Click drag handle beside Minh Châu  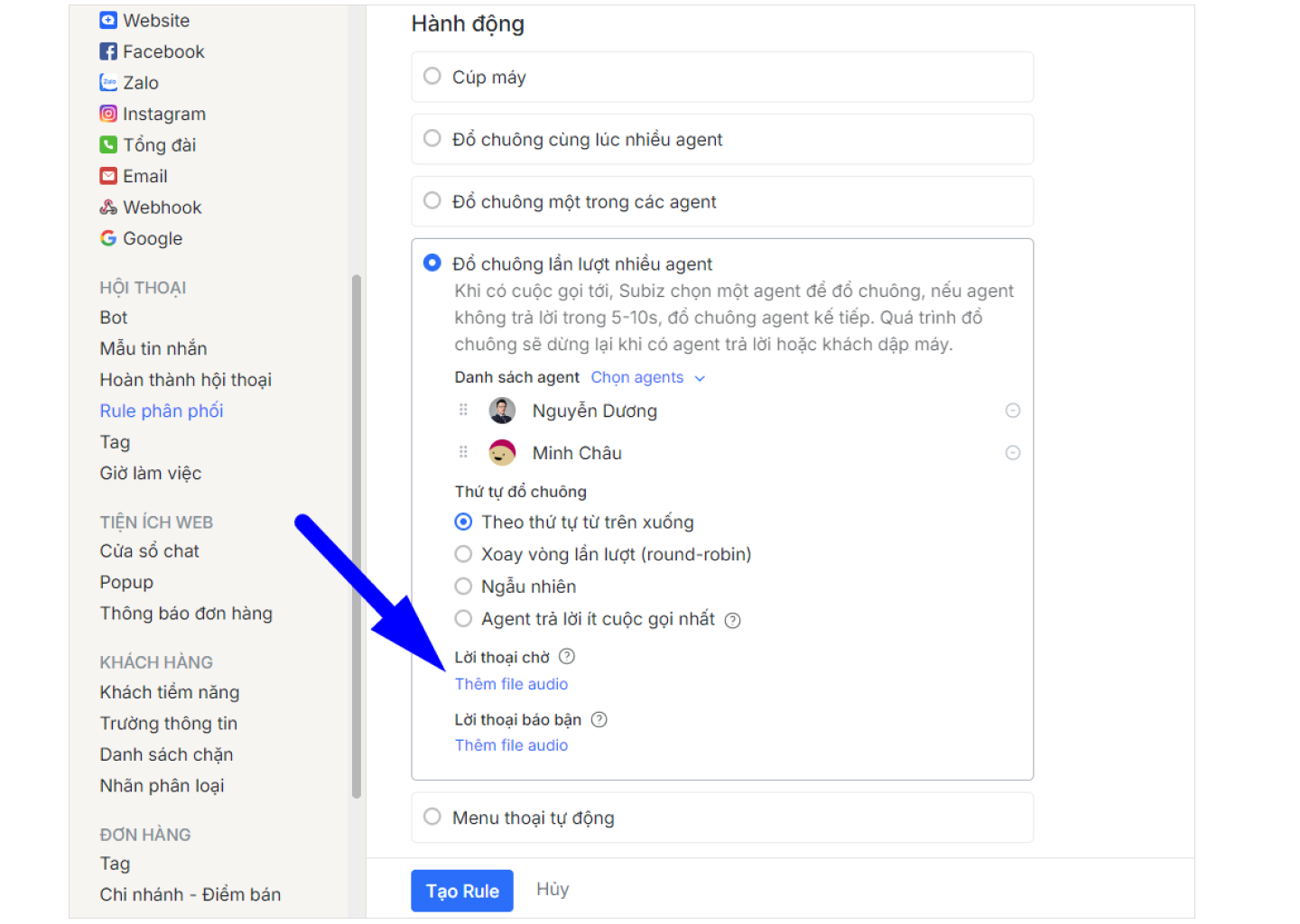point(463,452)
